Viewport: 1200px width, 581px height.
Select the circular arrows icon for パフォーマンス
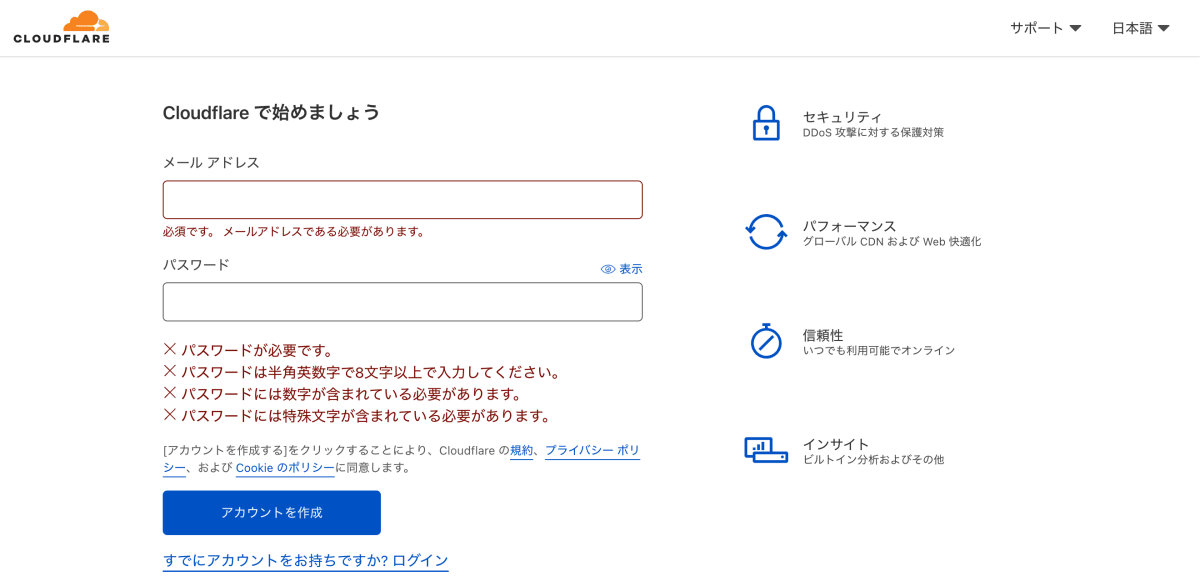click(765, 232)
